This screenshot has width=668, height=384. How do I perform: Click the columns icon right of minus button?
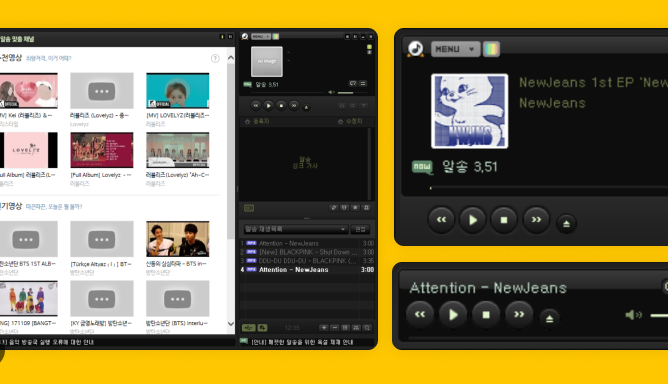click(345, 328)
